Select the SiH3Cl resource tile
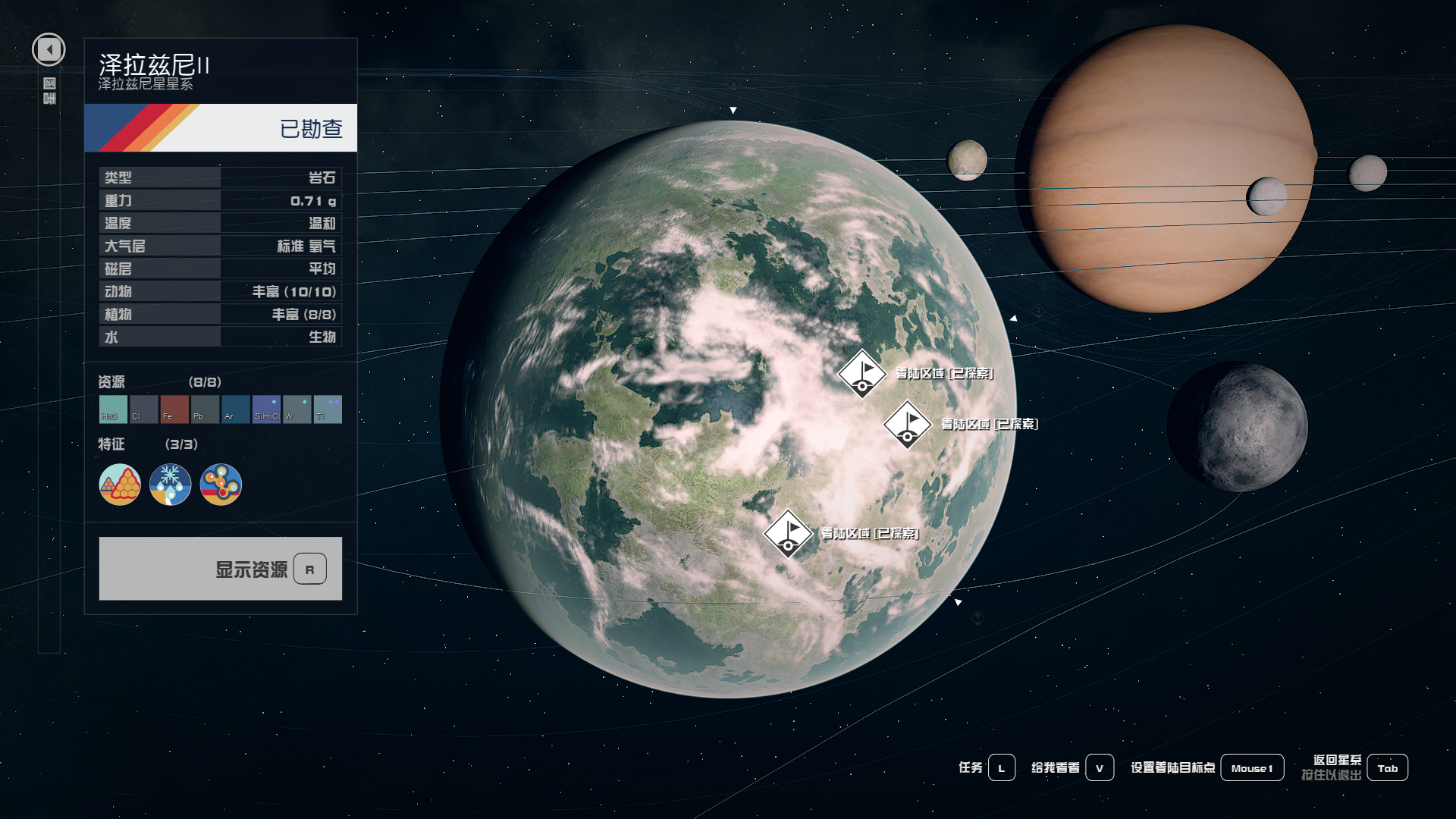 pyautogui.click(x=266, y=409)
